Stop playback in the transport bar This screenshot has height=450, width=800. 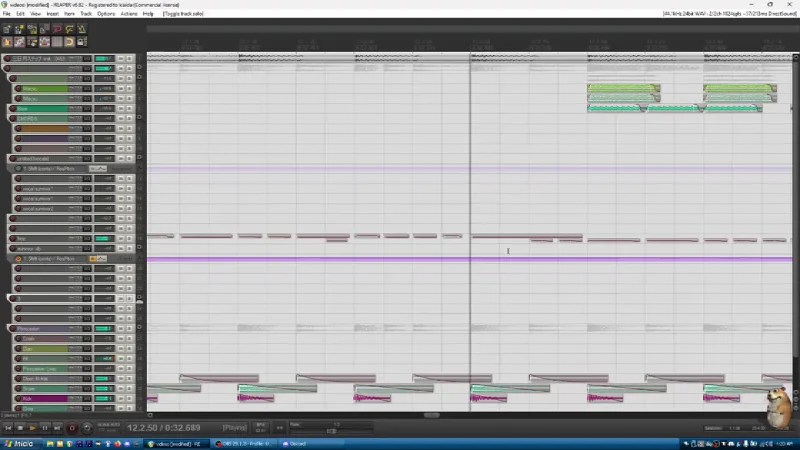pyautogui.click(x=20, y=428)
